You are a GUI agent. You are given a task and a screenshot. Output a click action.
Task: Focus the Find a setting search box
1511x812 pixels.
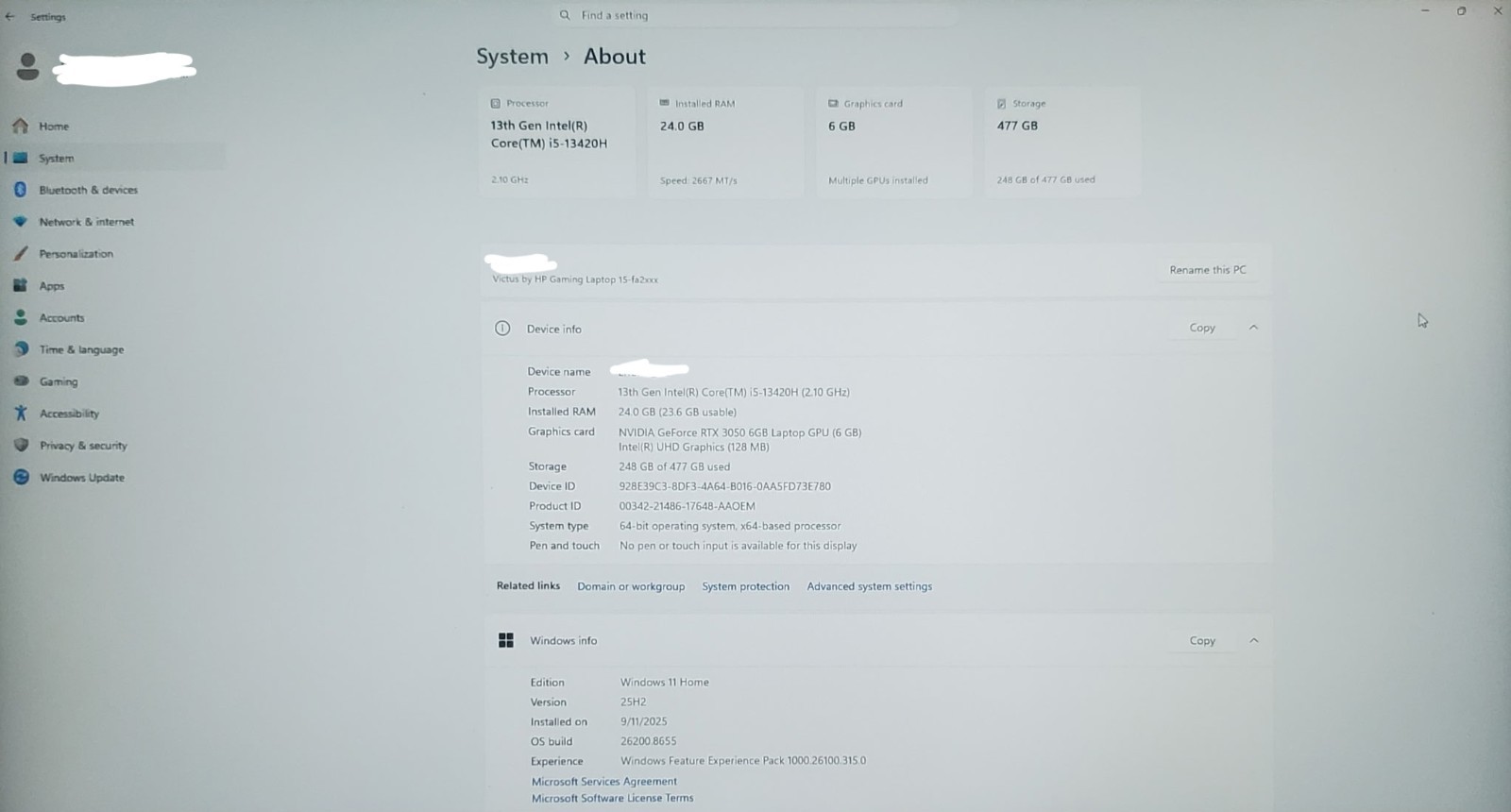pyautogui.click(x=755, y=15)
